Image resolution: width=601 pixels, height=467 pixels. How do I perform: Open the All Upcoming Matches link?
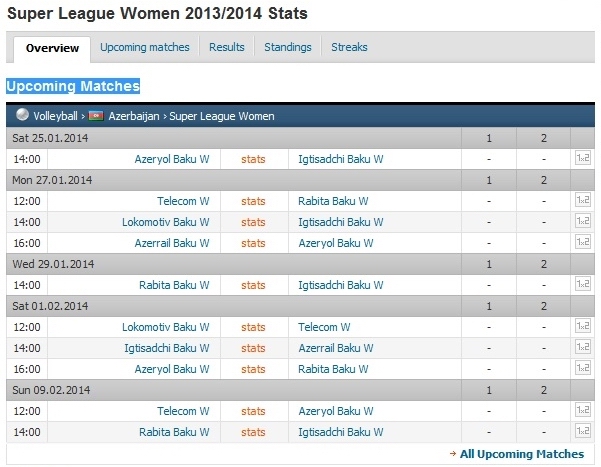(x=521, y=454)
